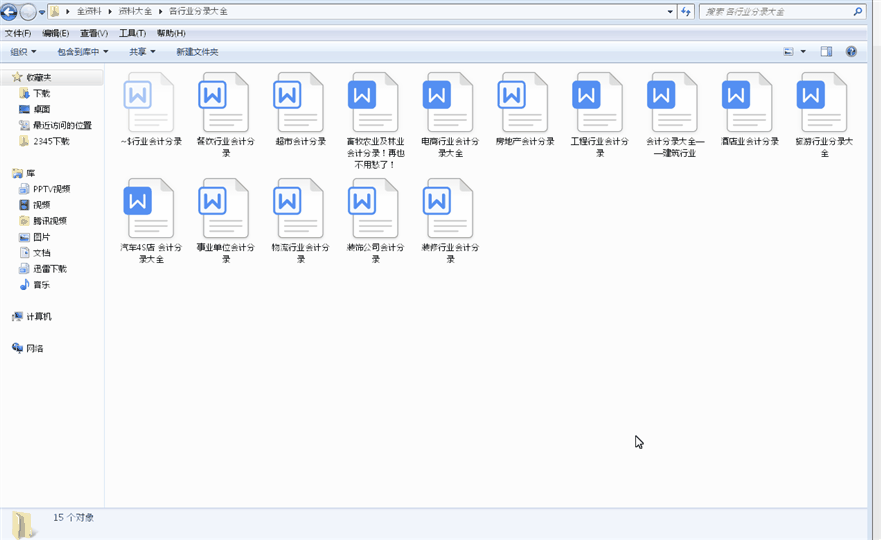Open Help via the question mark icon
Viewport: 881px width, 540px height.
point(851,52)
